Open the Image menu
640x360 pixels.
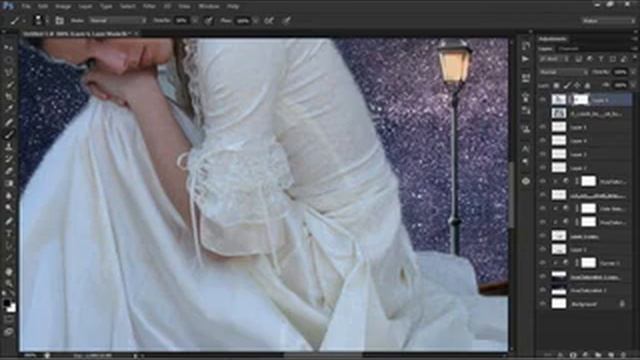pyautogui.click(x=63, y=7)
